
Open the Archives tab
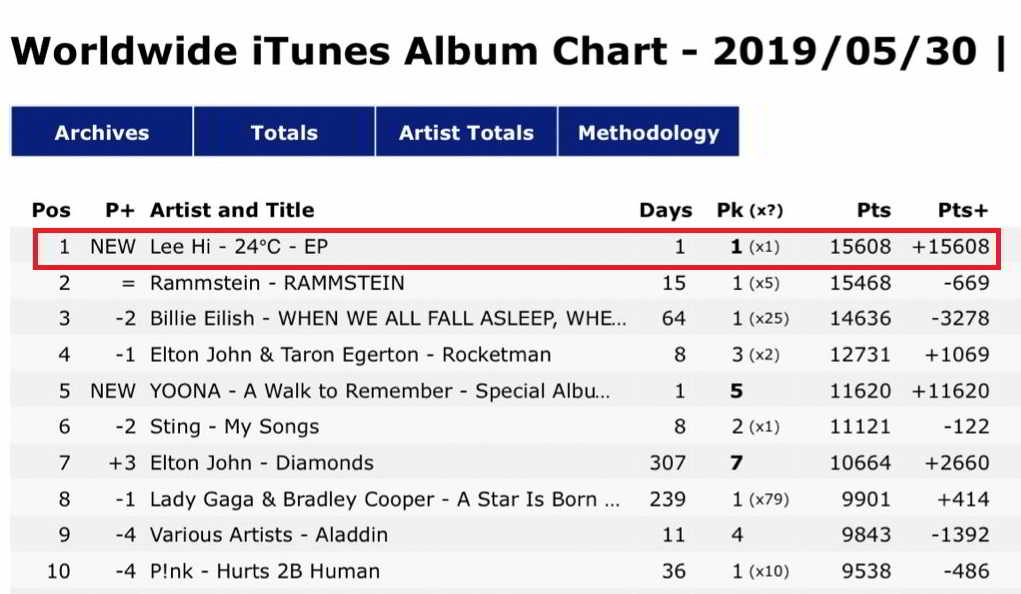pyautogui.click(x=102, y=133)
